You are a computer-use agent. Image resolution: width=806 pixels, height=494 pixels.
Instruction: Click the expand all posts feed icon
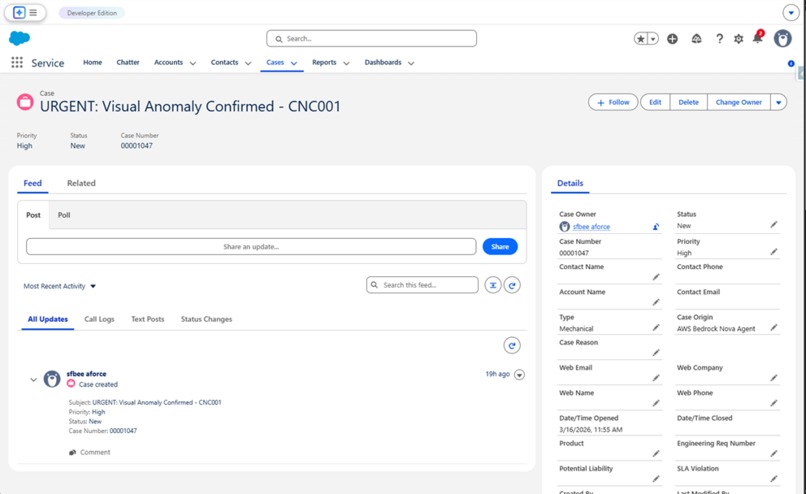click(492, 285)
